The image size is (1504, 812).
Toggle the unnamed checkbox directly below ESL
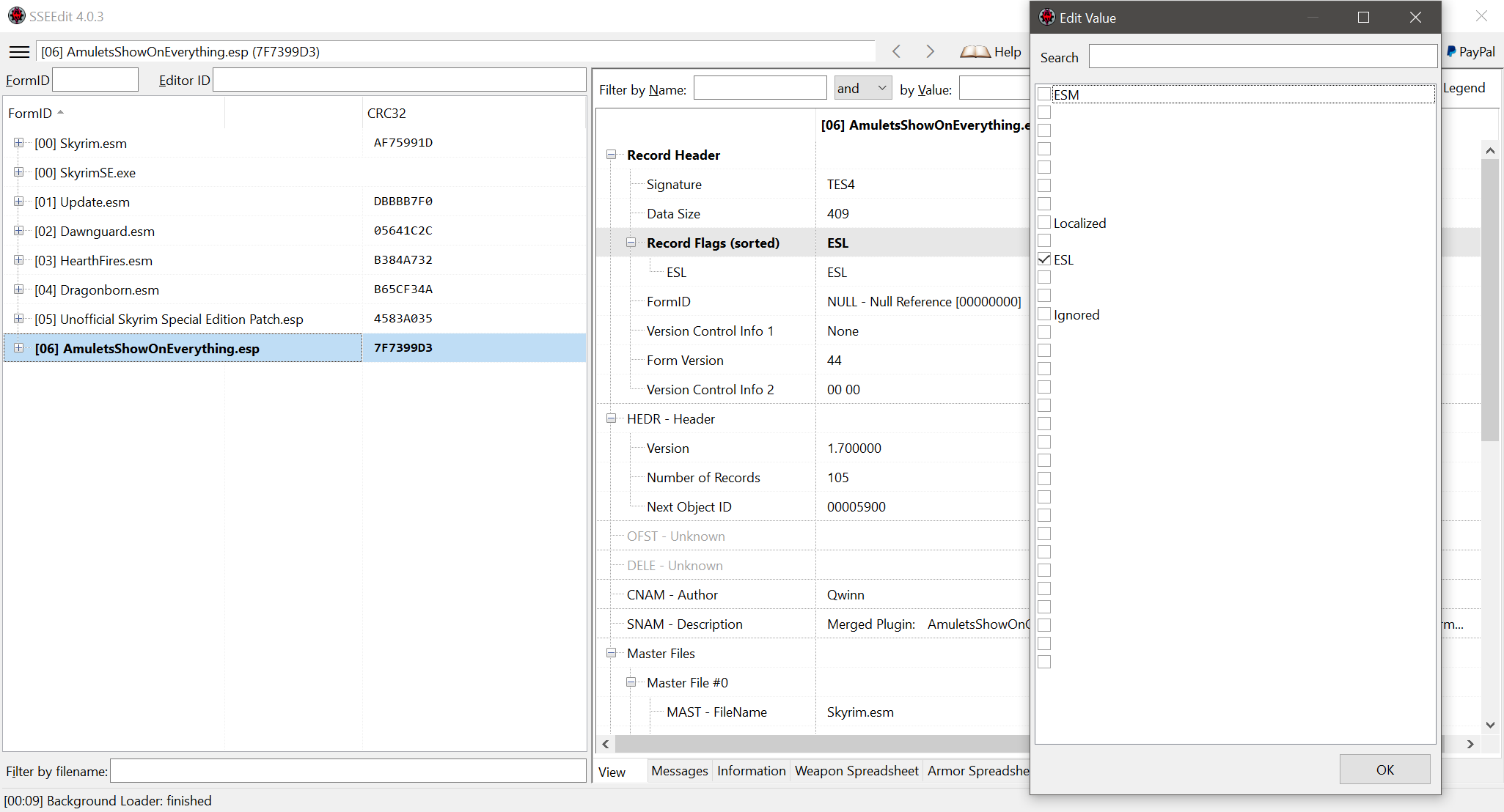pyautogui.click(x=1044, y=277)
